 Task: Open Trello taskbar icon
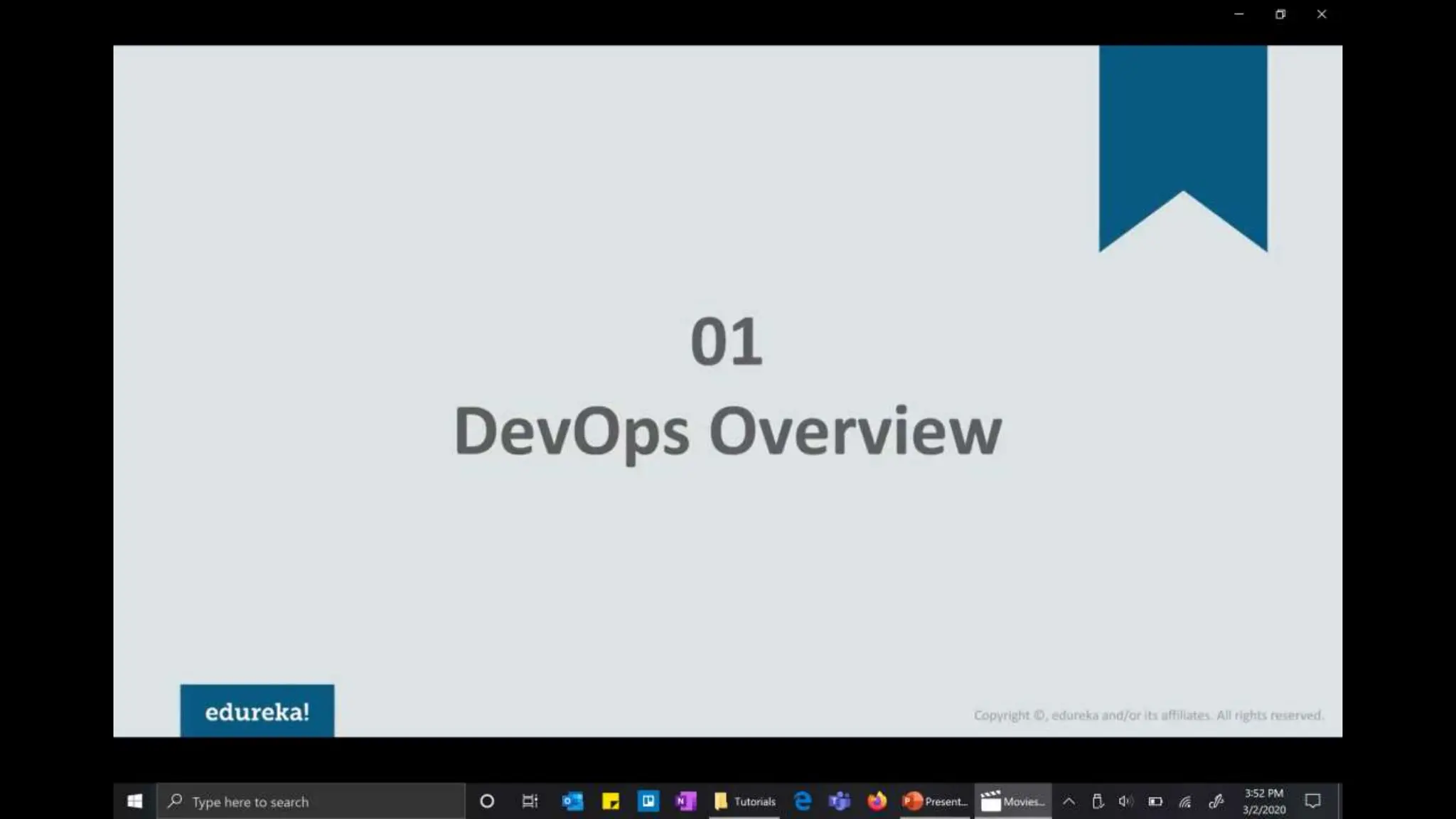[x=648, y=801]
